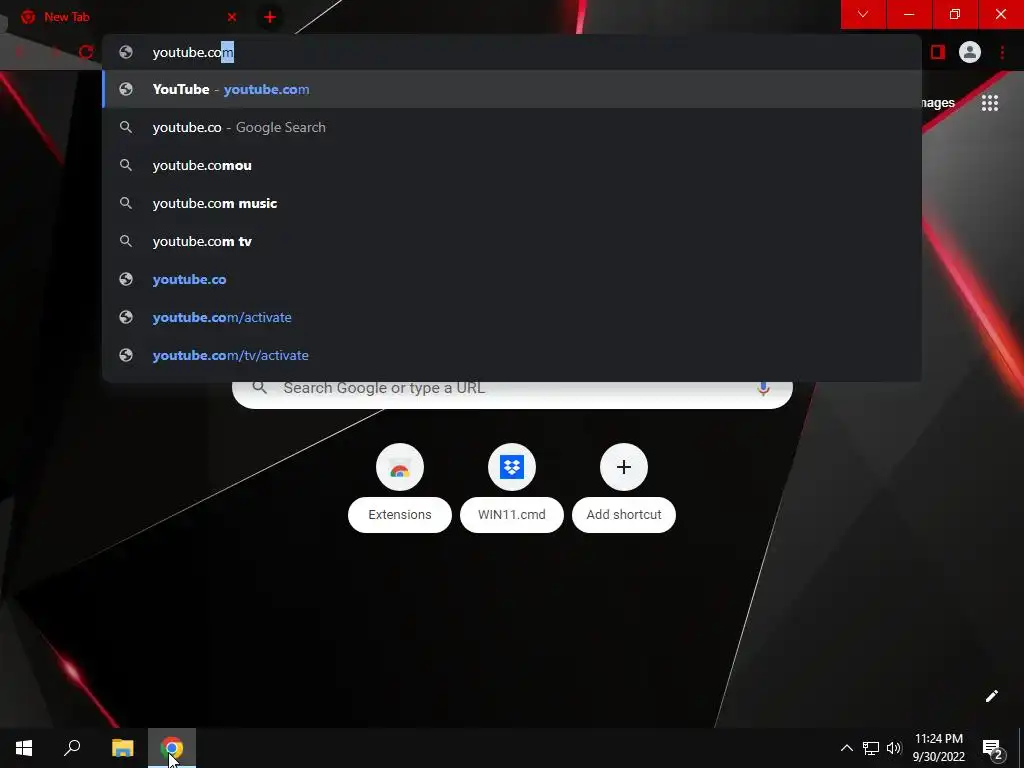Open the Chrome three-dot menu
Image resolution: width=1024 pixels, height=768 pixels.
1002,52
